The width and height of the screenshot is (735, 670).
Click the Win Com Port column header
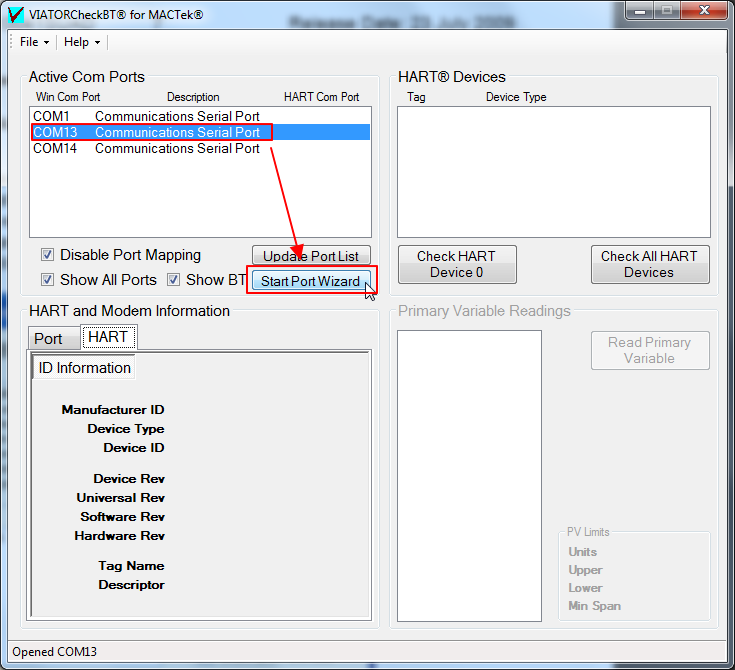[x=68, y=97]
